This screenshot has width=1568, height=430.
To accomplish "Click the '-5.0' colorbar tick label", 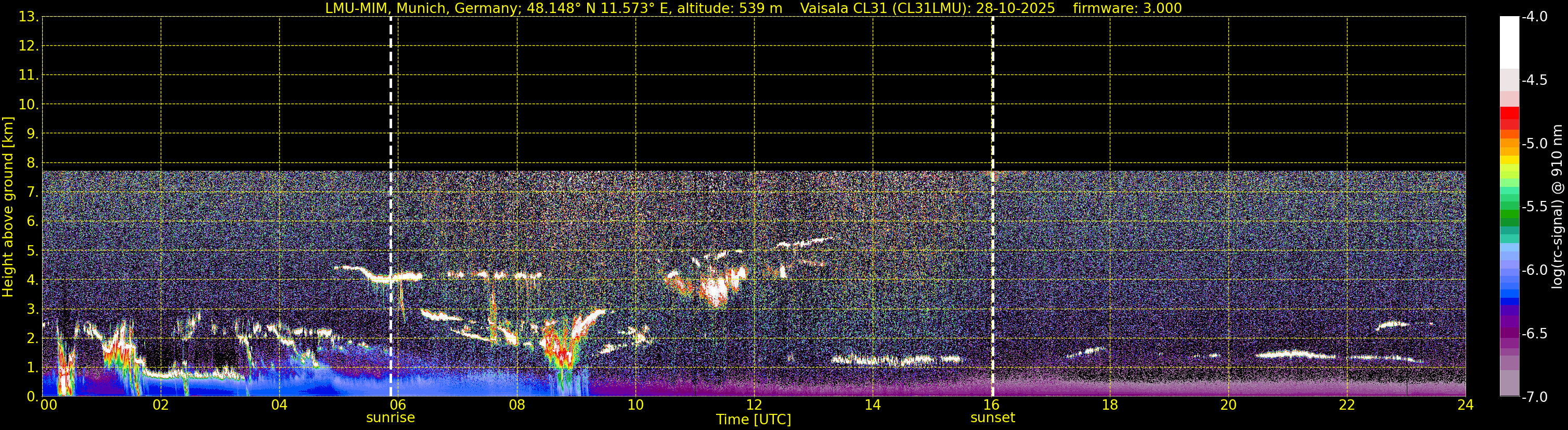I will pyautogui.click(x=1534, y=144).
